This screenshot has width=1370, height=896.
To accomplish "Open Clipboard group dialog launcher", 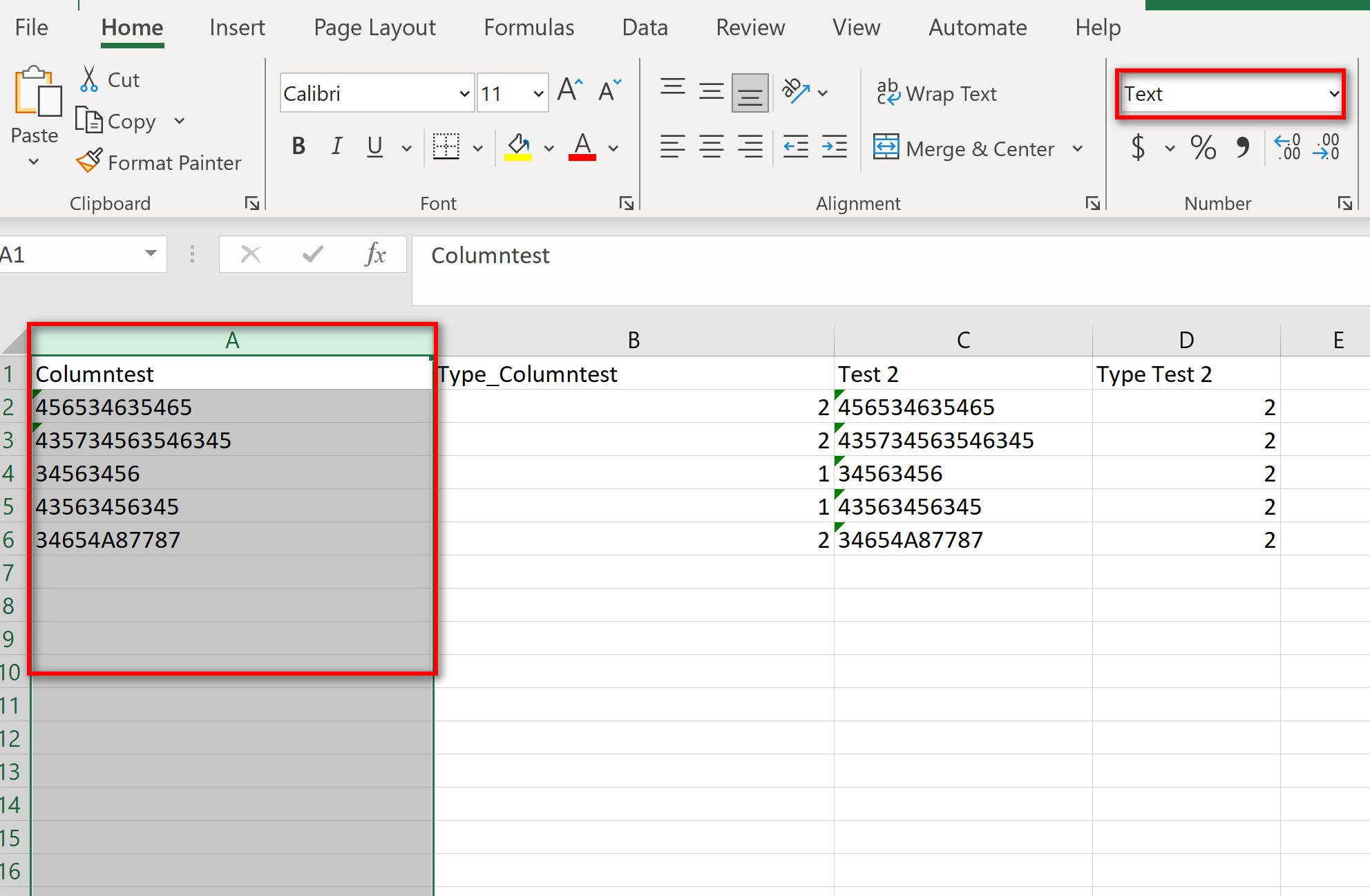I will (x=252, y=203).
